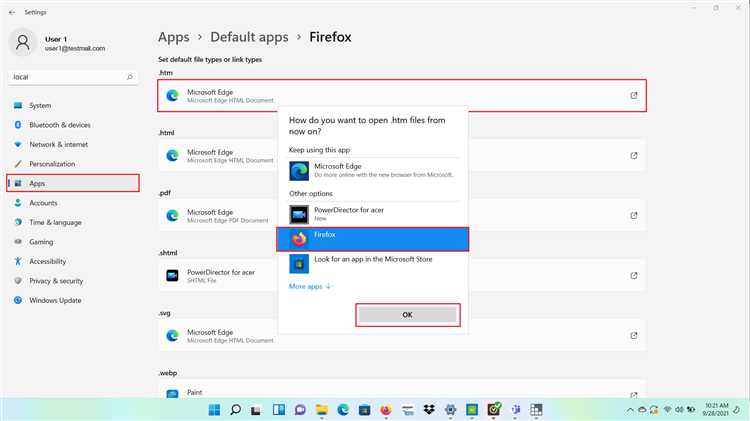Viewport: 750px width, 421px height.
Task: Open Windows Update settings
Action: click(x=73, y=300)
